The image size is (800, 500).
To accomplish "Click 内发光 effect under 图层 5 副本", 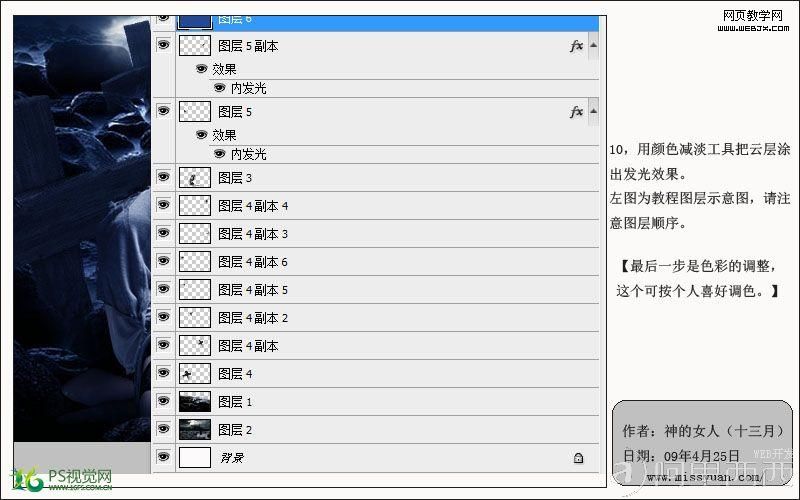I will (x=248, y=88).
